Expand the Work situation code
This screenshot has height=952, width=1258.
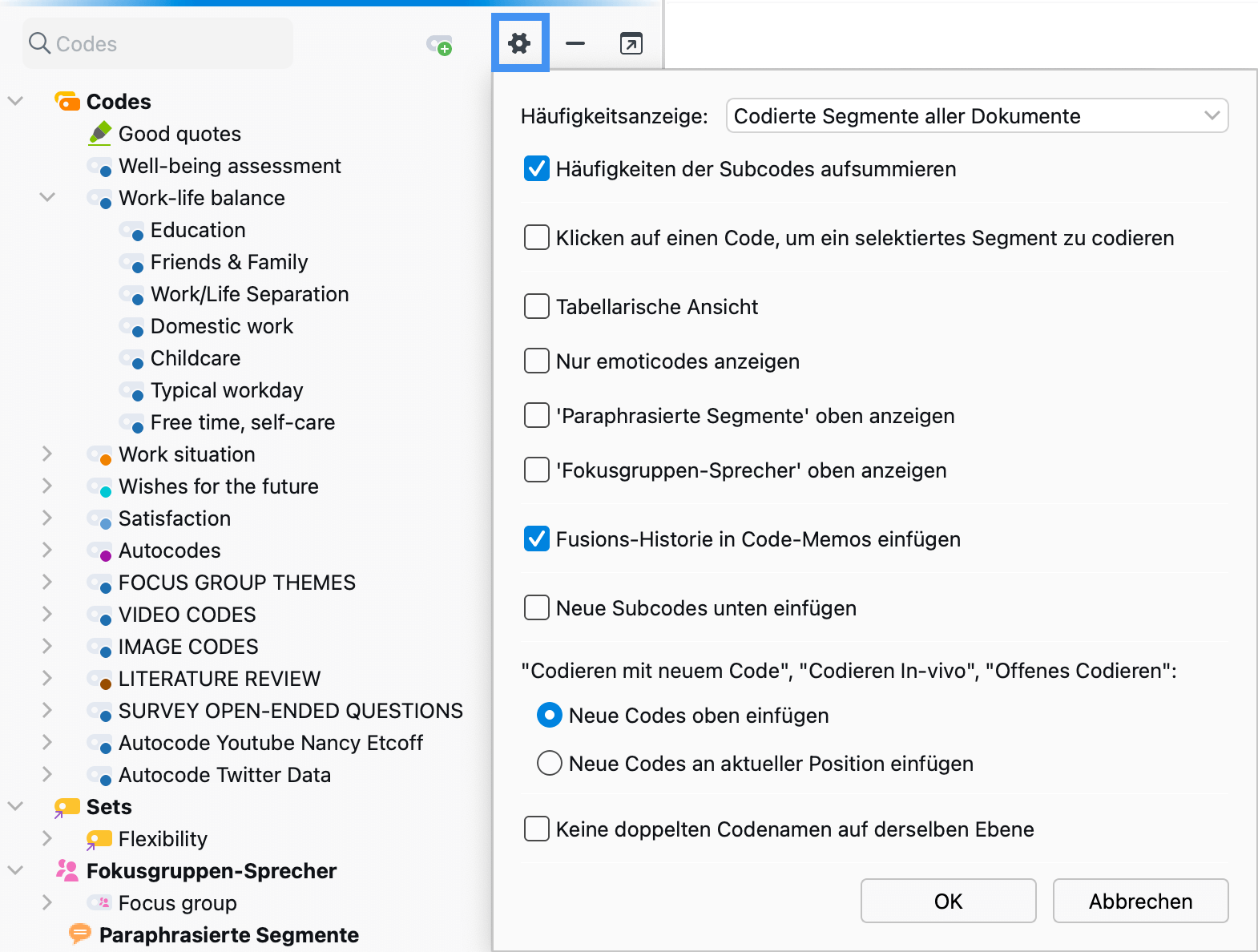[47, 454]
